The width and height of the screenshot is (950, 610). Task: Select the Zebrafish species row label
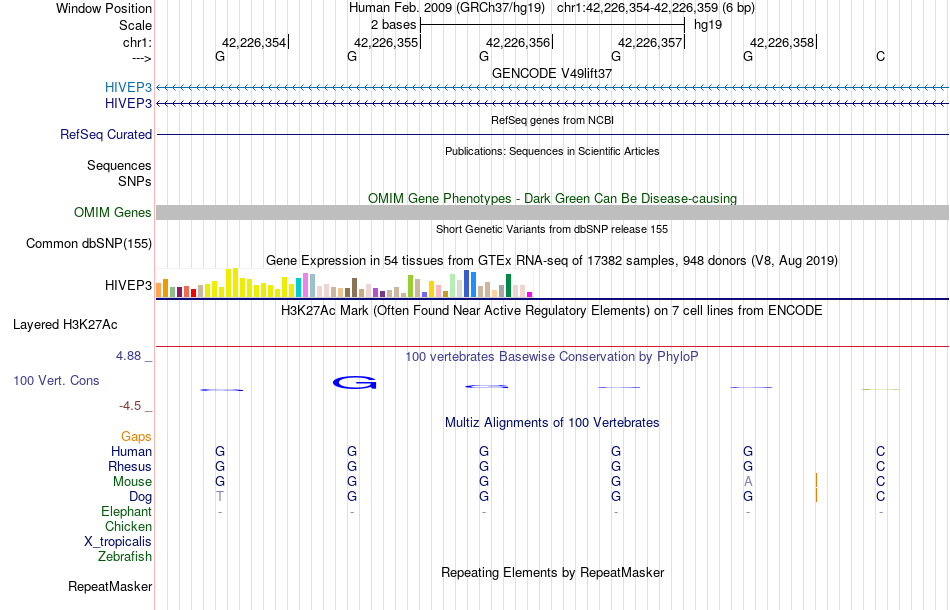coord(125,556)
